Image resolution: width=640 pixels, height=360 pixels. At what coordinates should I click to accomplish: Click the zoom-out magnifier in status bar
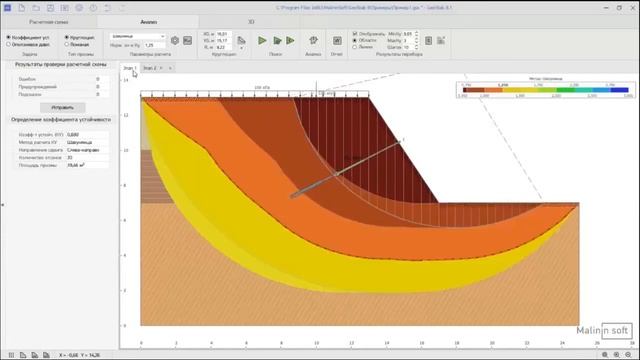(629, 355)
